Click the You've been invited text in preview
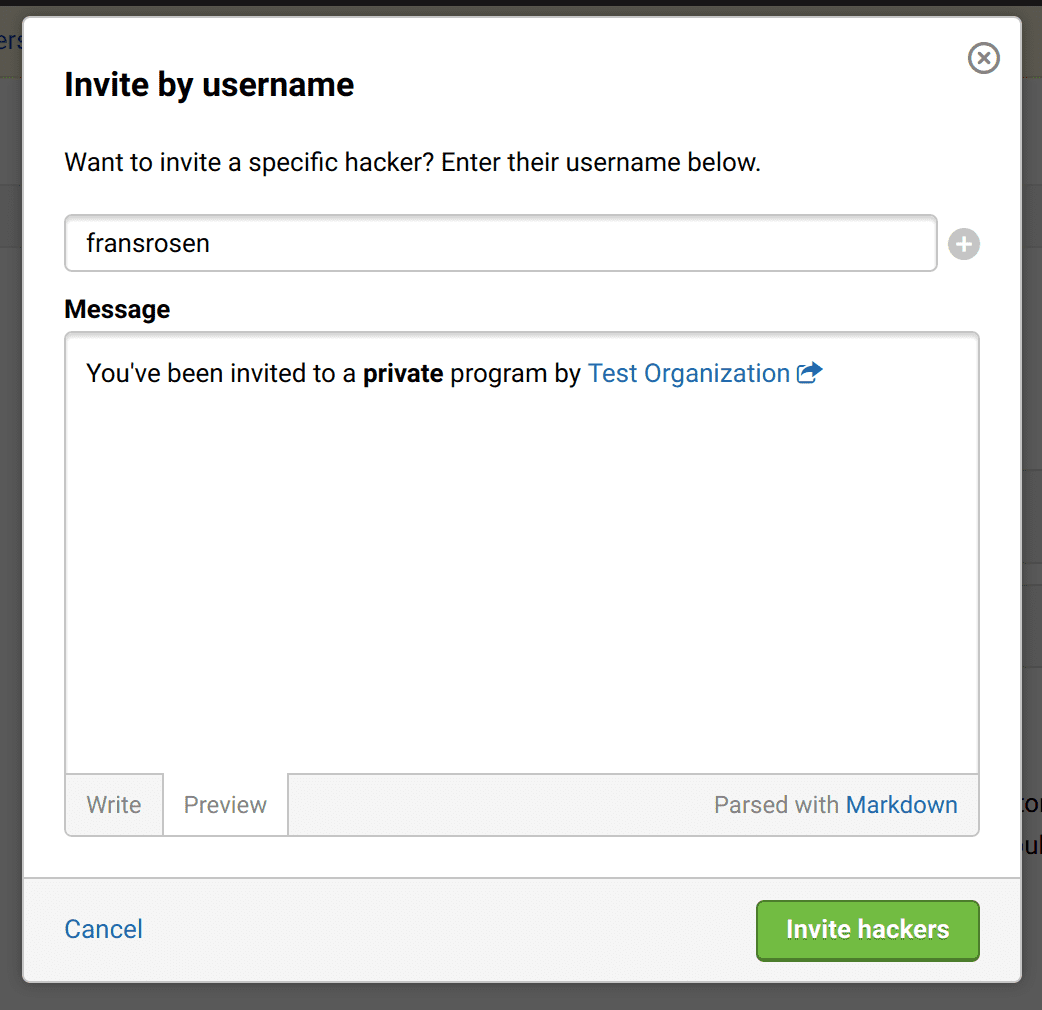The image size is (1042, 1010). tap(220, 374)
